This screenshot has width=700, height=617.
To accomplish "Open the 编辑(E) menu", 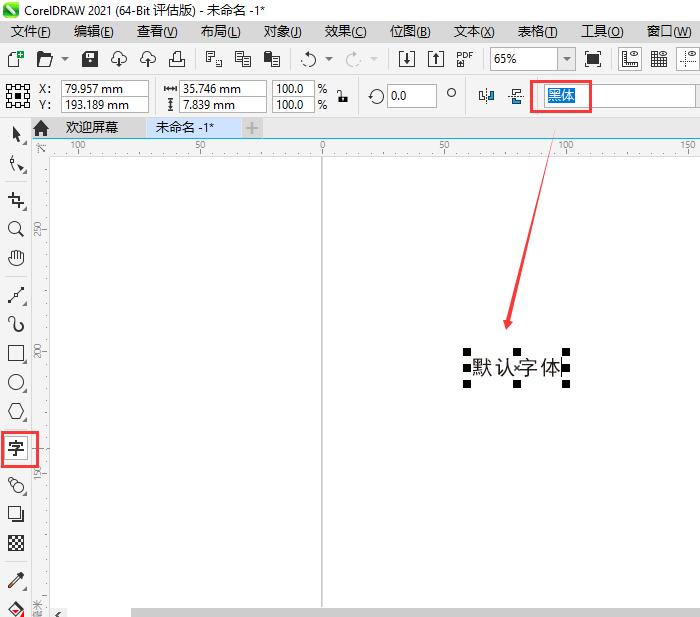I will pos(93,31).
